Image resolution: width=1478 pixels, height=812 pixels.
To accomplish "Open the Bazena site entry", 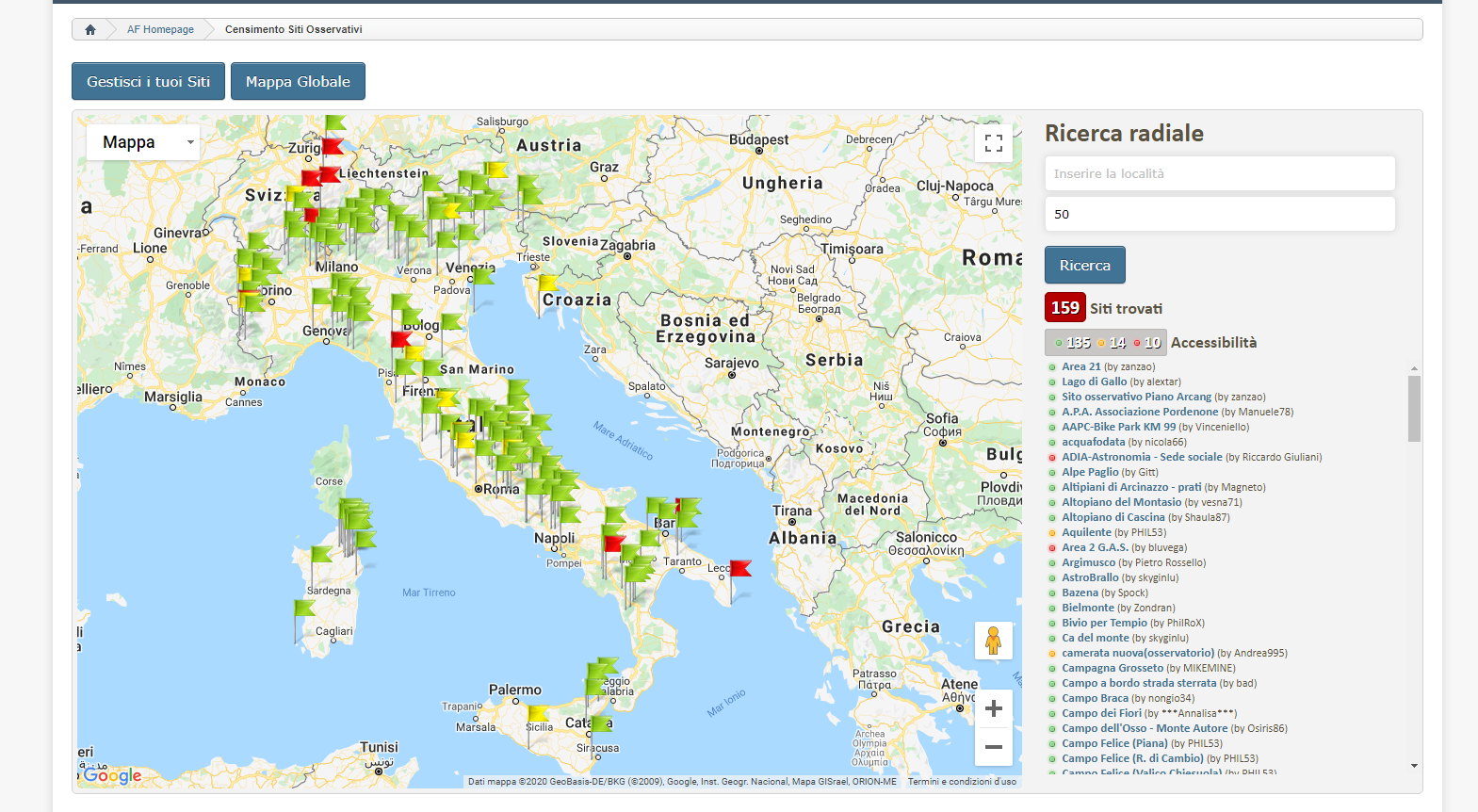I will point(1080,593).
